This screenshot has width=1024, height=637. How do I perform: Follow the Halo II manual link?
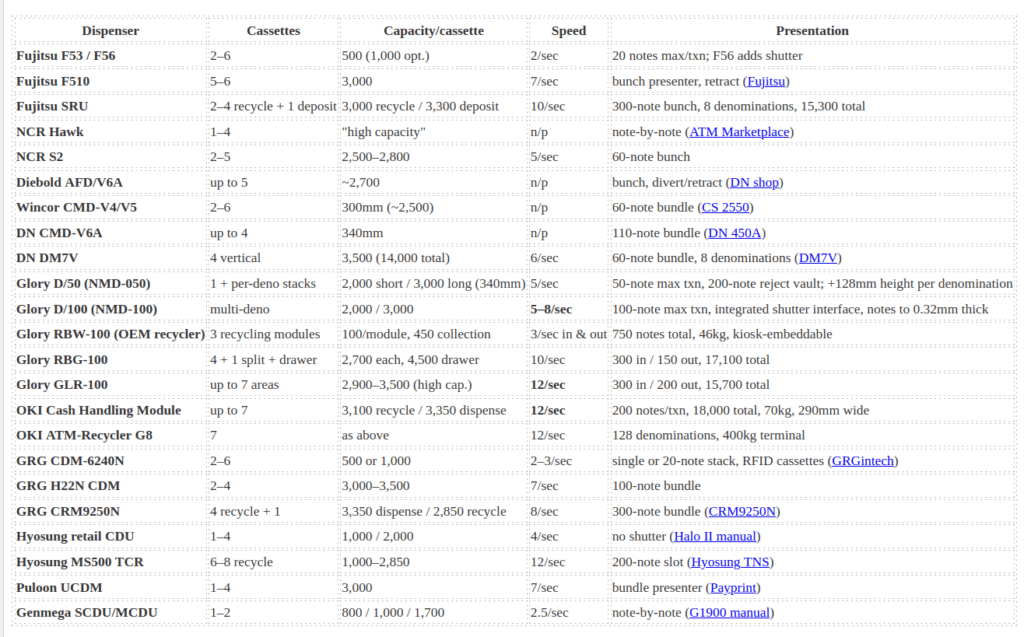click(715, 536)
